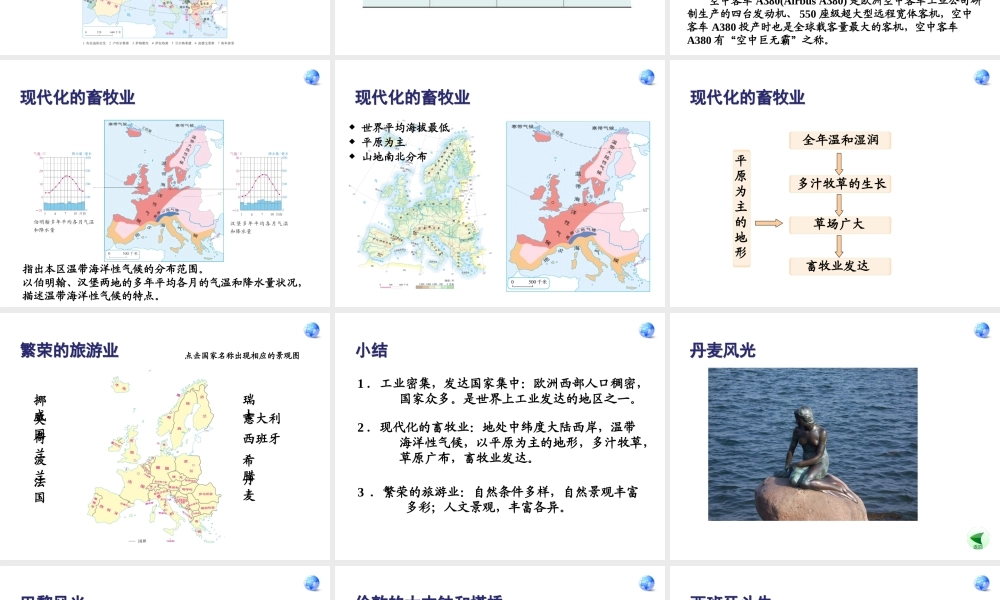Click 世界平均海拔最低 bullet text

406,128
